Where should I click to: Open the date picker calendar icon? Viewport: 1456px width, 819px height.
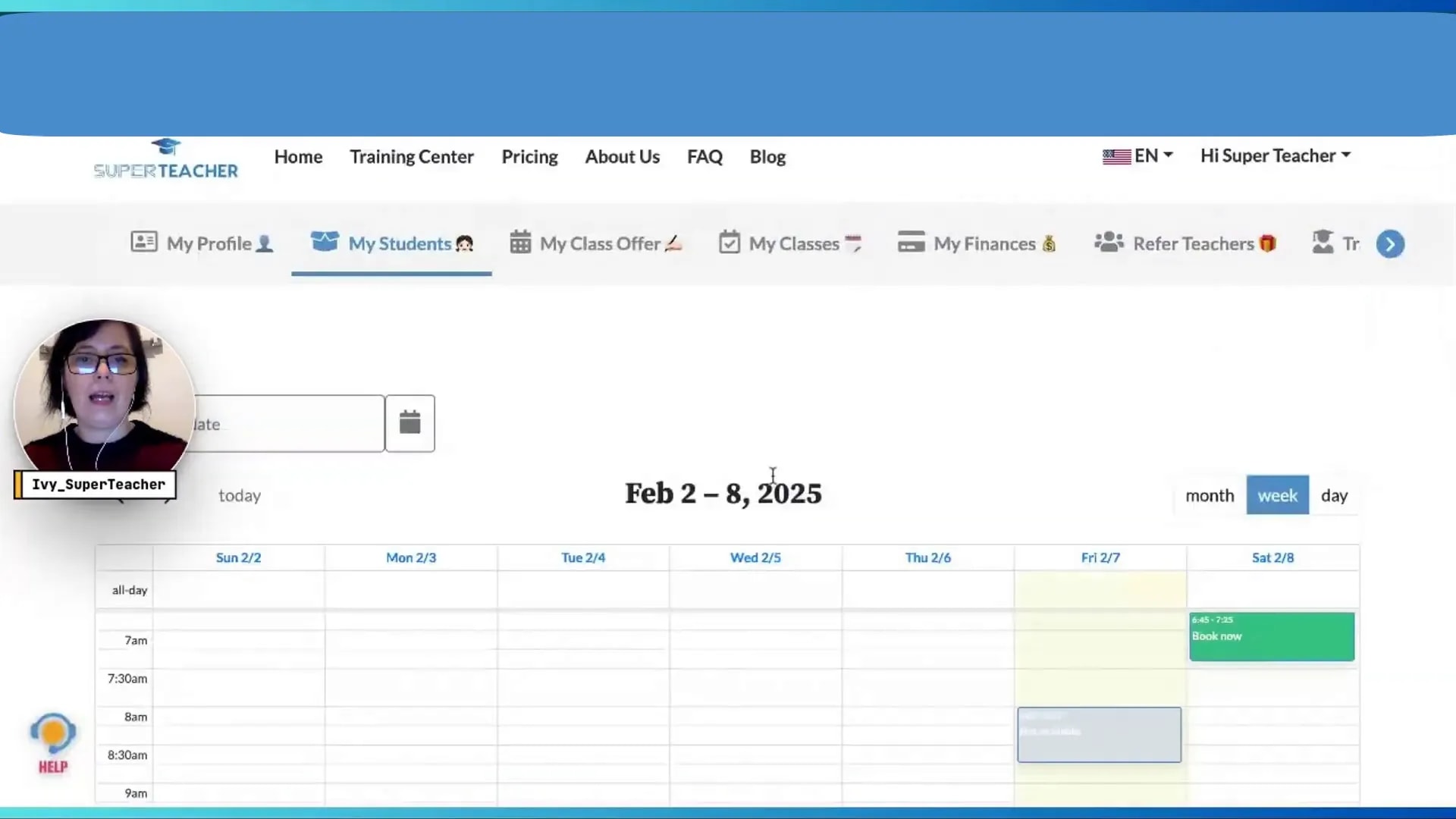point(409,422)
